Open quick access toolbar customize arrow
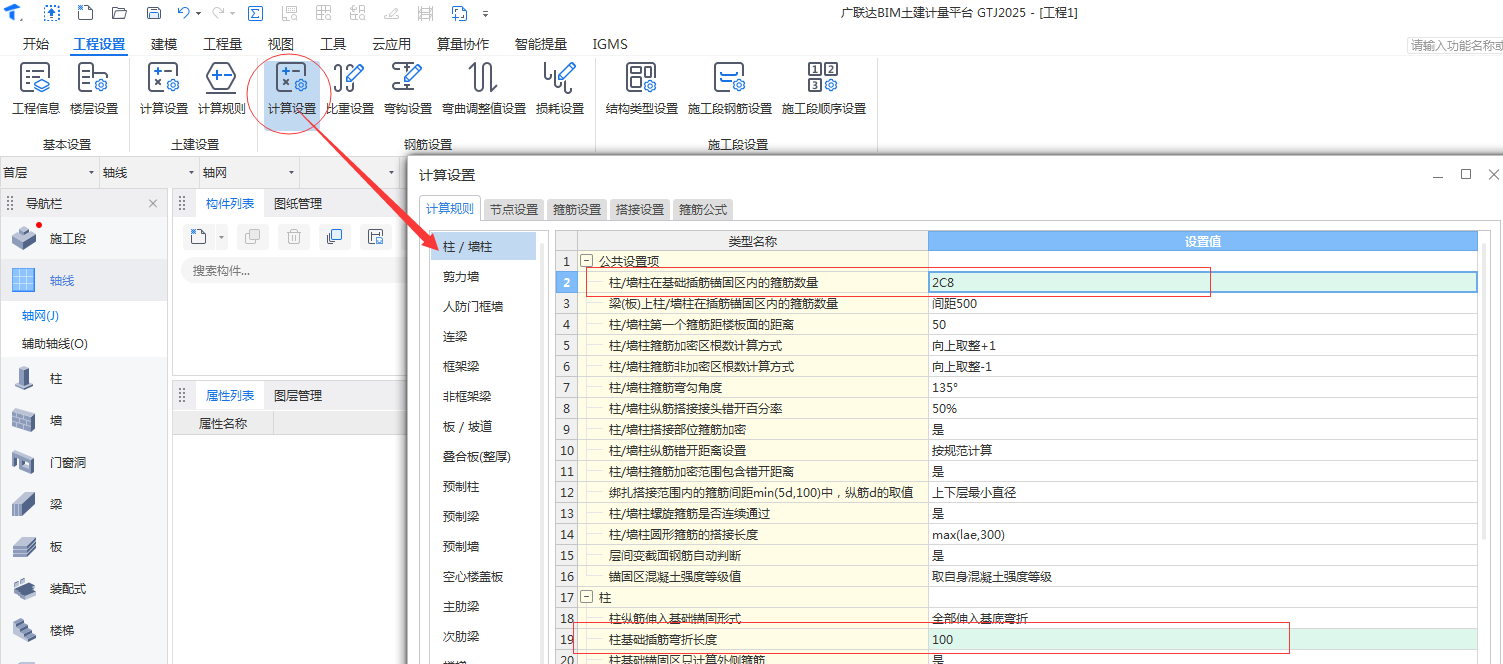The width and height of the screenshot is (1503, 664). [x=486, y=14]
